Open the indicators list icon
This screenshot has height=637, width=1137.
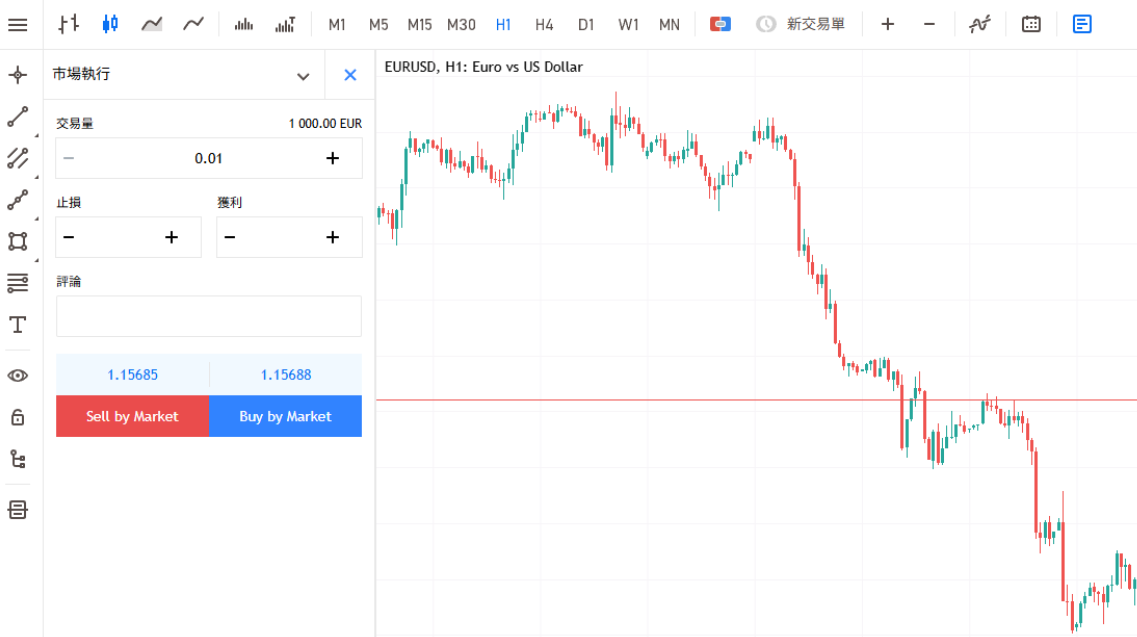(x=980, y=24)
